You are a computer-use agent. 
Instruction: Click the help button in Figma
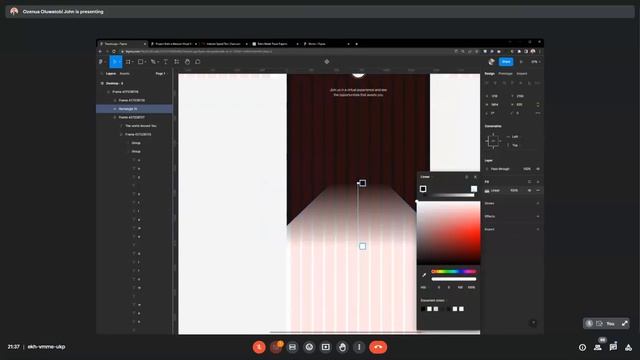click(x=533, y=323)
